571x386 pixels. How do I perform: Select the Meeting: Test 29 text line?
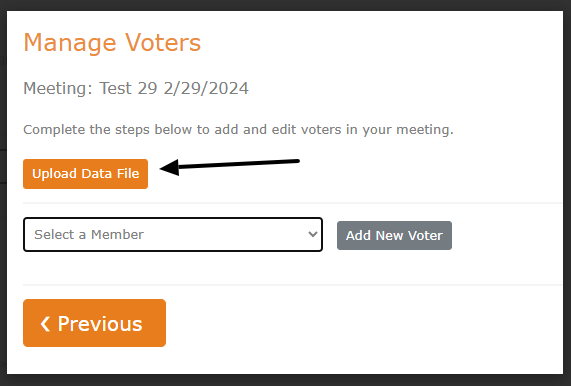136,88
